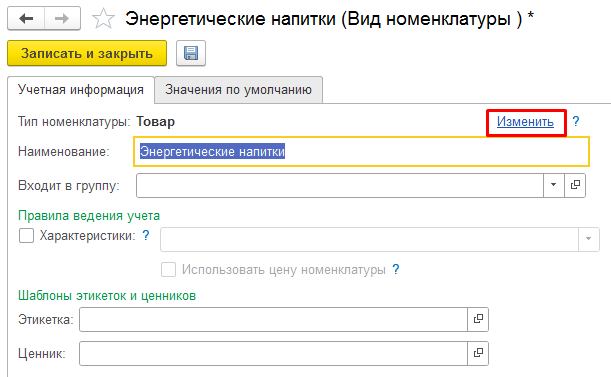Click the Записать и закрыть button
Viewport: 611px width, 377px height.
coord(87,53)
